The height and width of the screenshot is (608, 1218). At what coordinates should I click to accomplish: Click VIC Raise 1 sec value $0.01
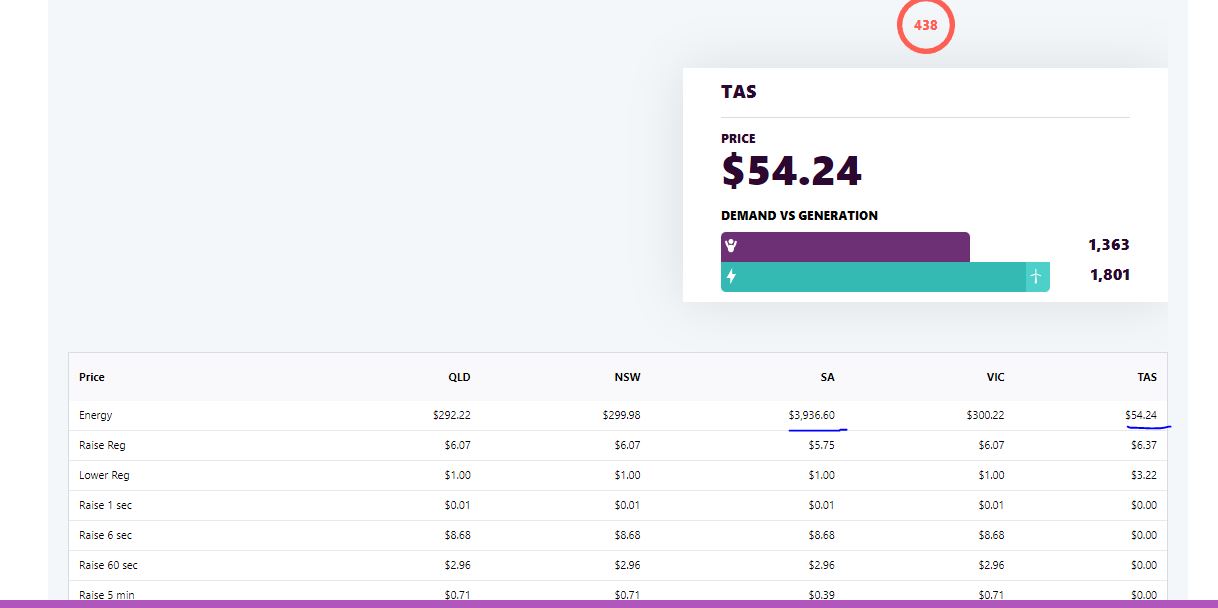click(x=992, y=505)
